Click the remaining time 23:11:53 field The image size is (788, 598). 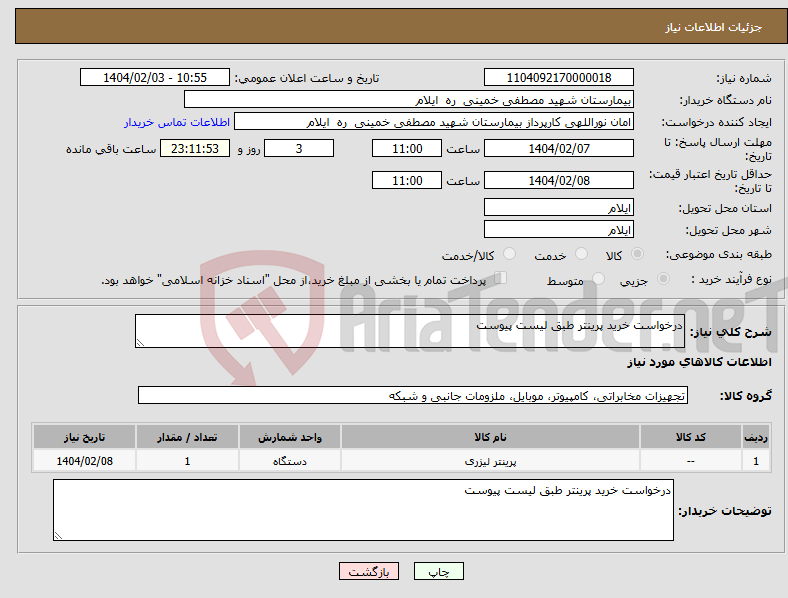coord(195,148)
